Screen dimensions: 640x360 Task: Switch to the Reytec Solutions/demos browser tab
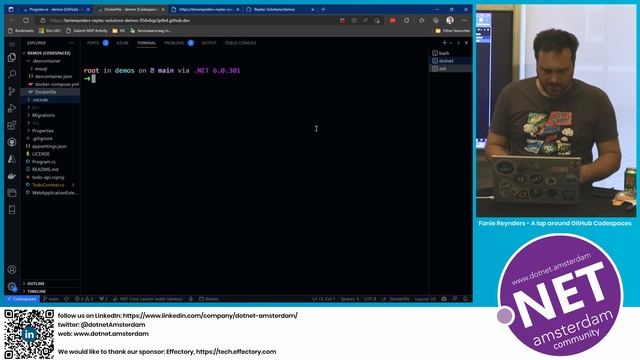(280, 9)
